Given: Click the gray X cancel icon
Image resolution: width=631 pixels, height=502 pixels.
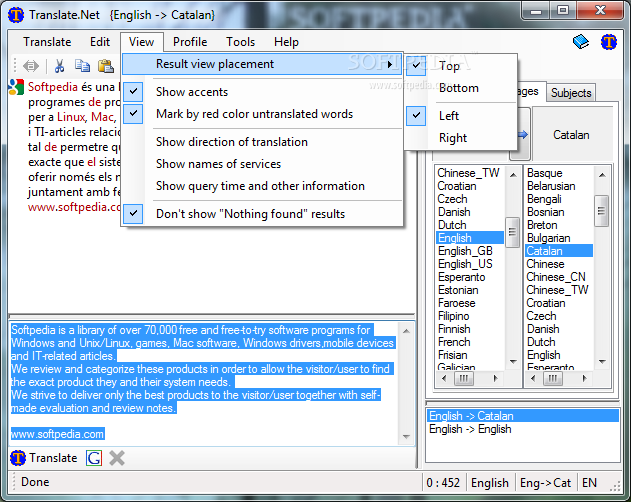Looking at the screenshot, I should (x=117, y=458).
